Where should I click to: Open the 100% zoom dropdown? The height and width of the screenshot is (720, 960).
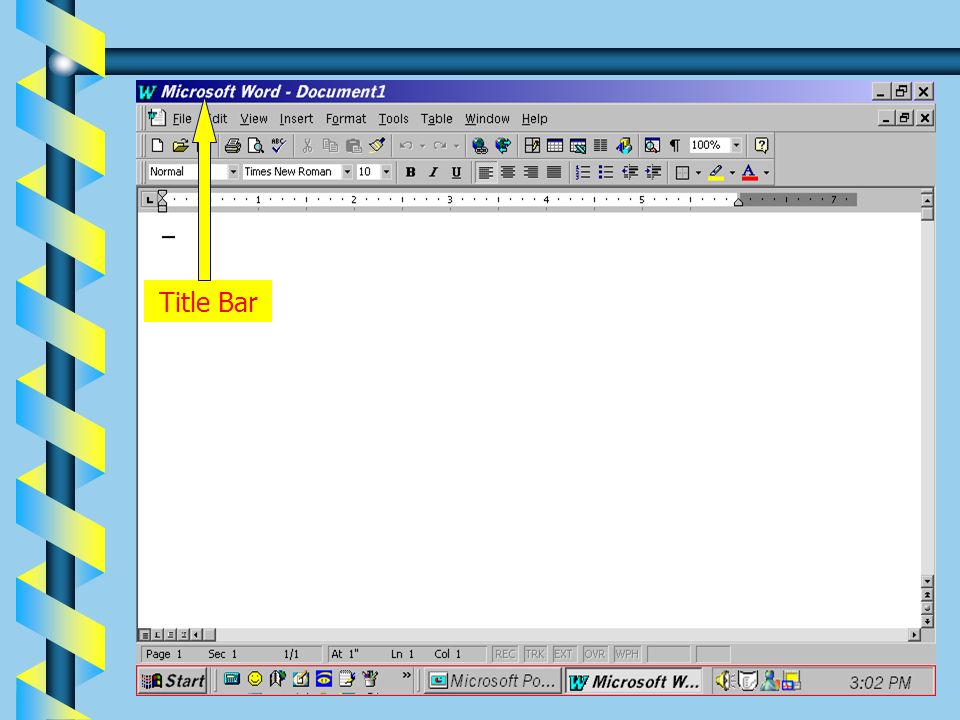[737, 145]
